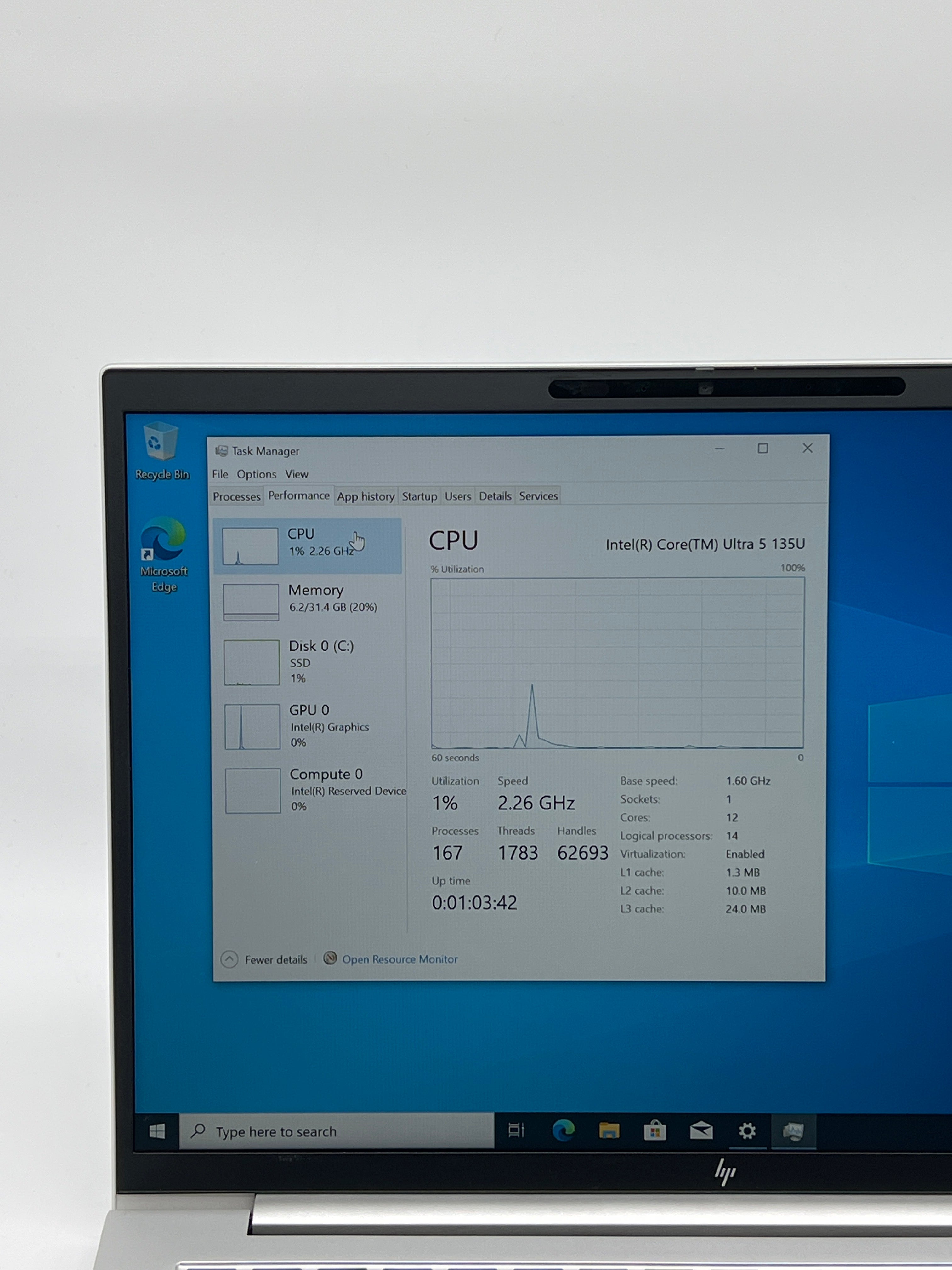
Task: Switch to the Performance tab
Action: pos(299,495)
